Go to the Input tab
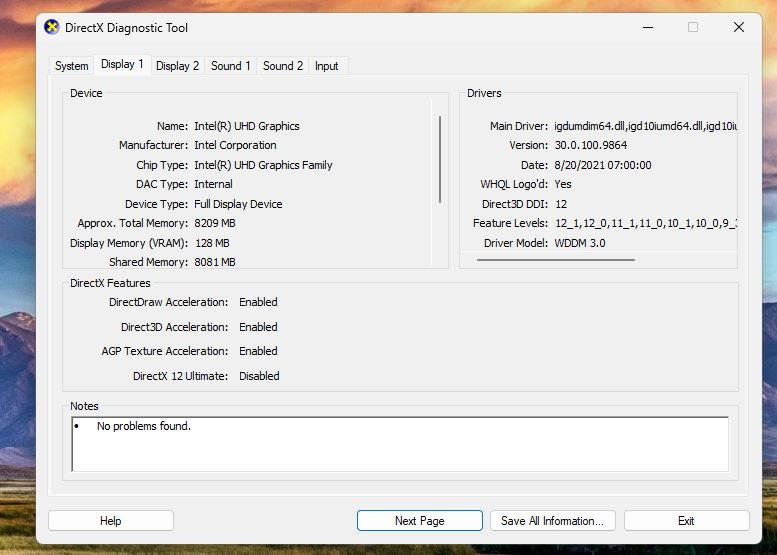Viewport: 777px width, 555px height. [327, 66]
